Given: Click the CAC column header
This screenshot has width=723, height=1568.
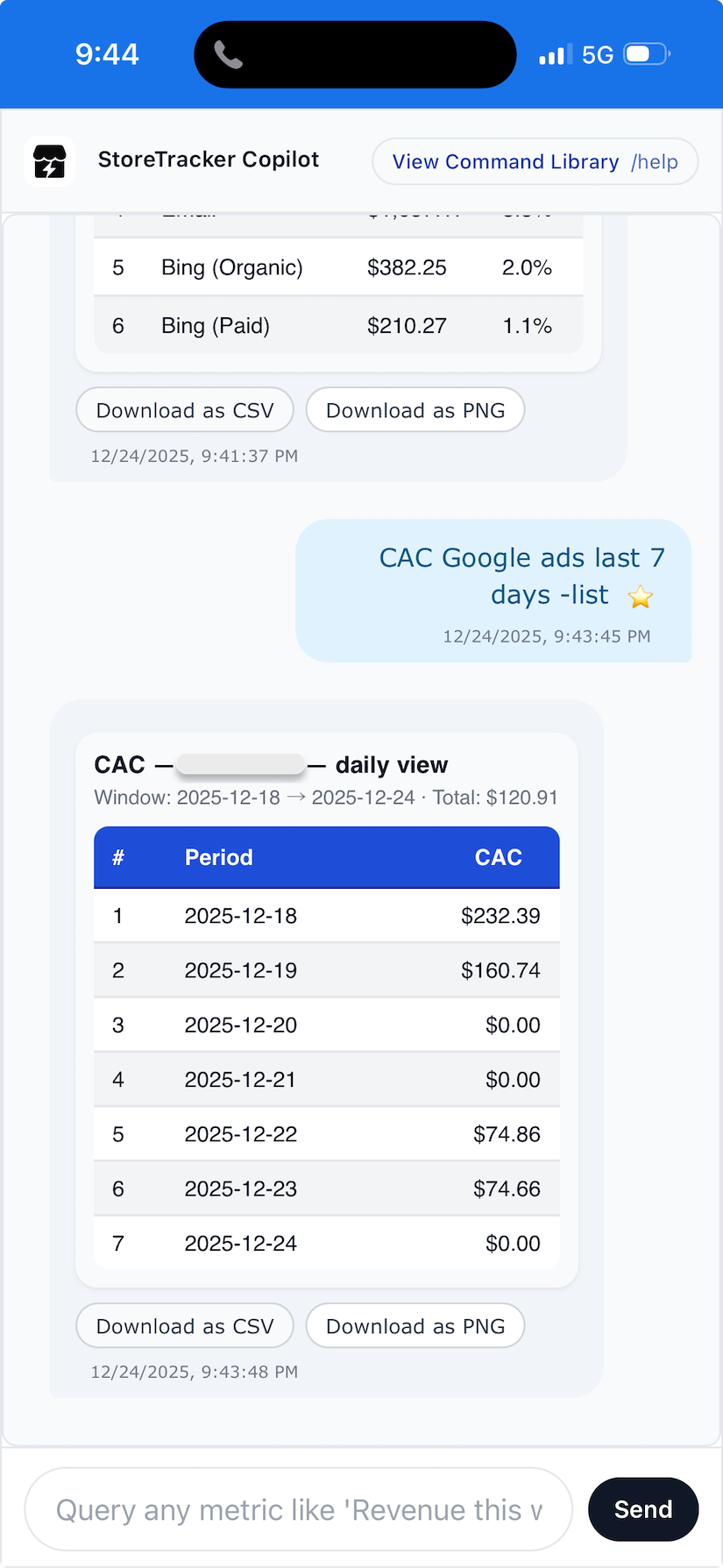Looking at the screenshot, I should pyautogui.click(x=498, y=857).
